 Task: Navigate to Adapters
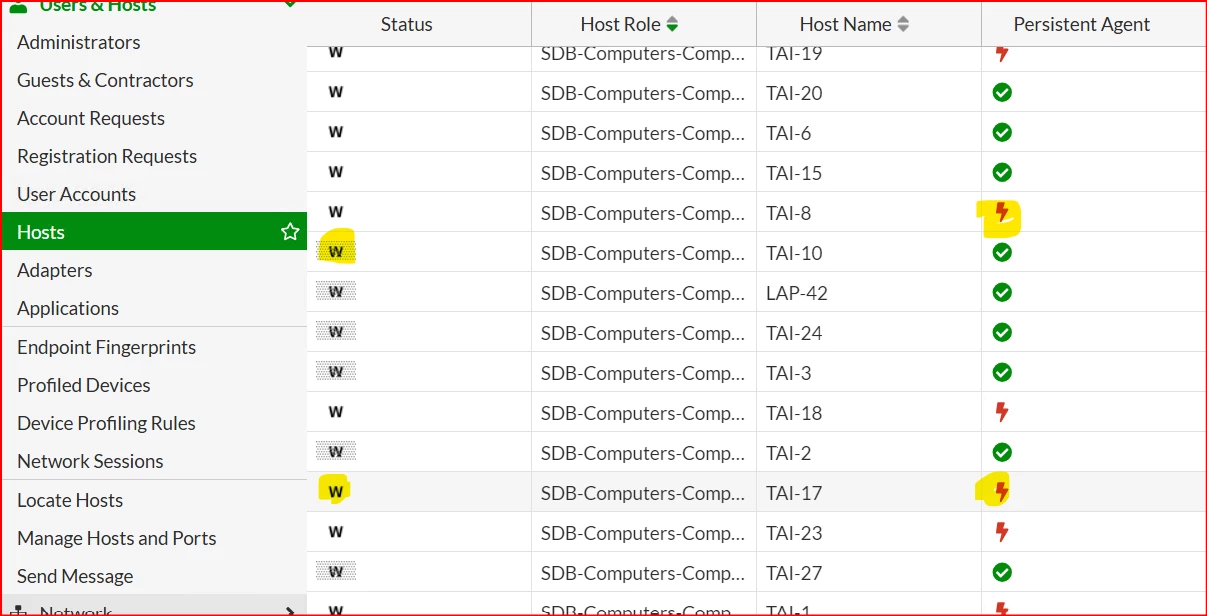(54, 270)
